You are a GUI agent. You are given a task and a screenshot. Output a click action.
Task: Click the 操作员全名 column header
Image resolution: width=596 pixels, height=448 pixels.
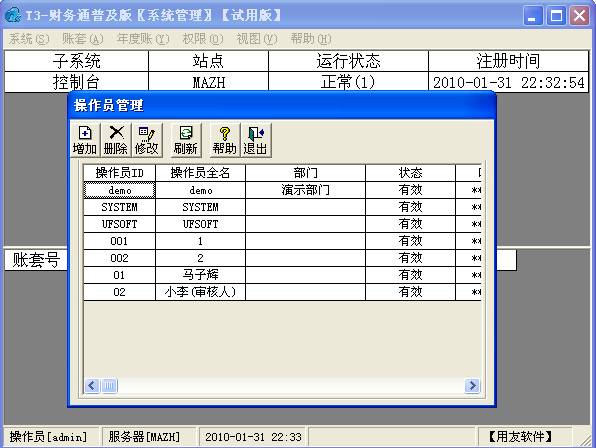[201, 173]
